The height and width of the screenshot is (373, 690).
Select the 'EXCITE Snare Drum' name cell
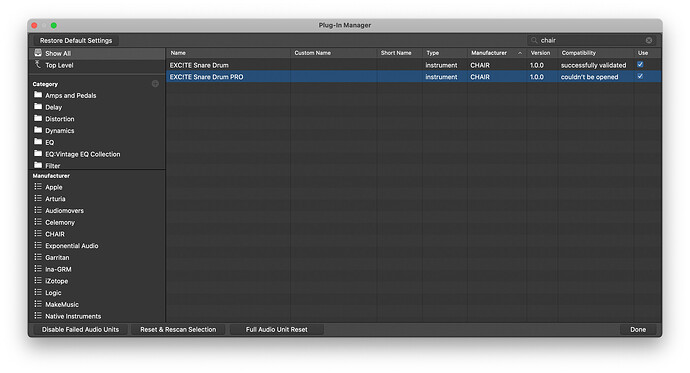click(228, 65)
